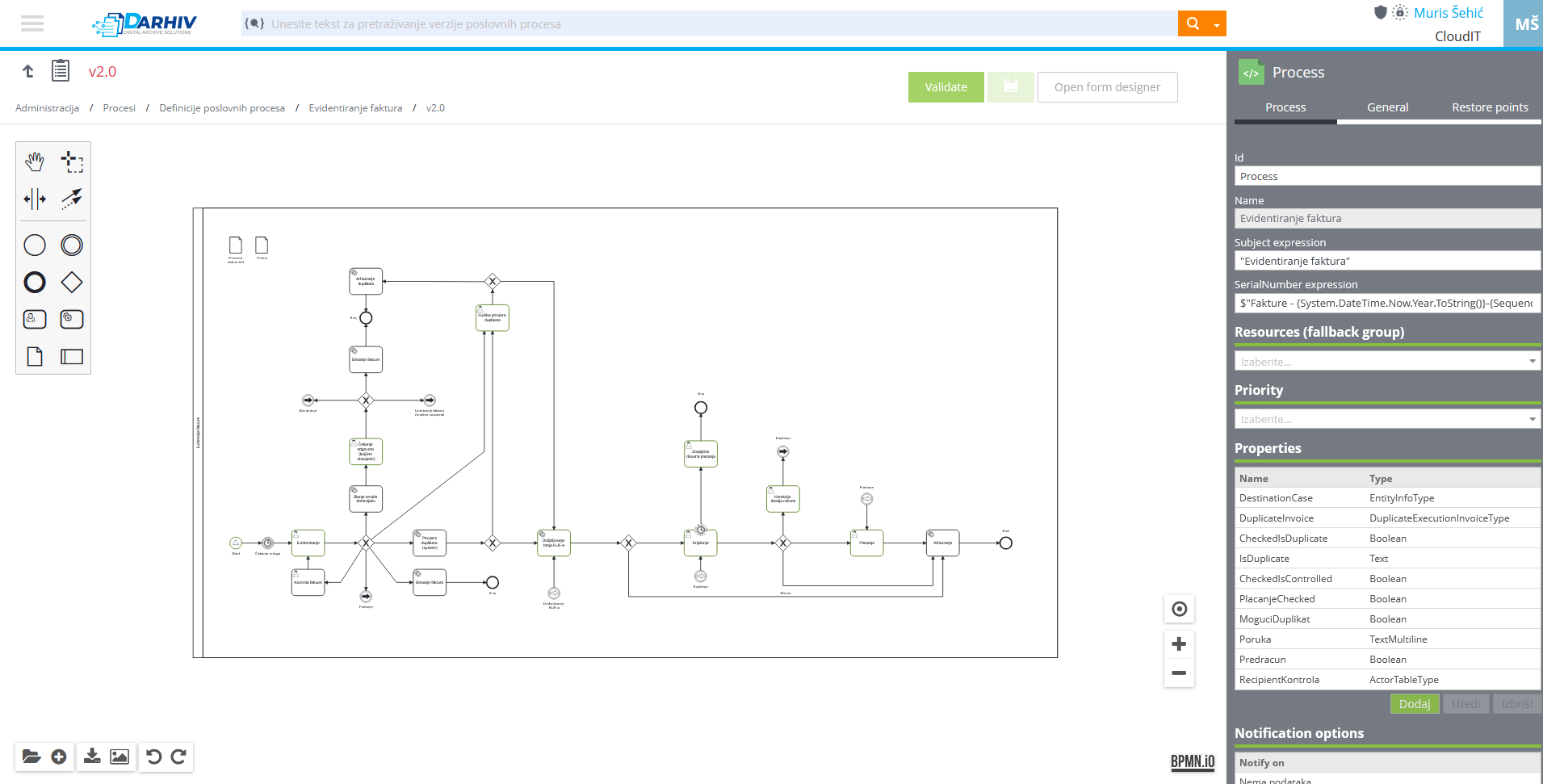Open the Priority dropdown
This screenshot has width=1543, height=784.
coord(1387,419)
